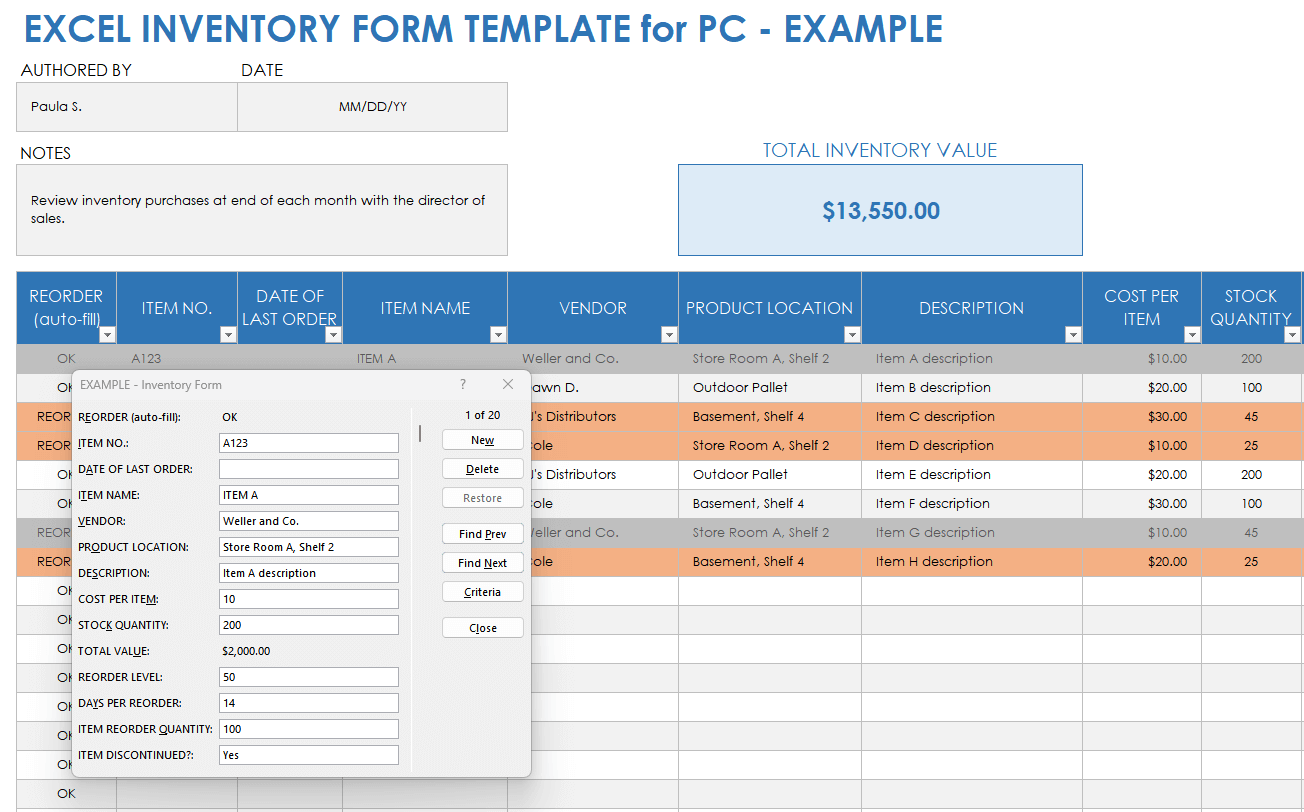This screenshot has width=1304, height=812.
Task: Click the New button to add a record
Action: click(x=482, y=439)
